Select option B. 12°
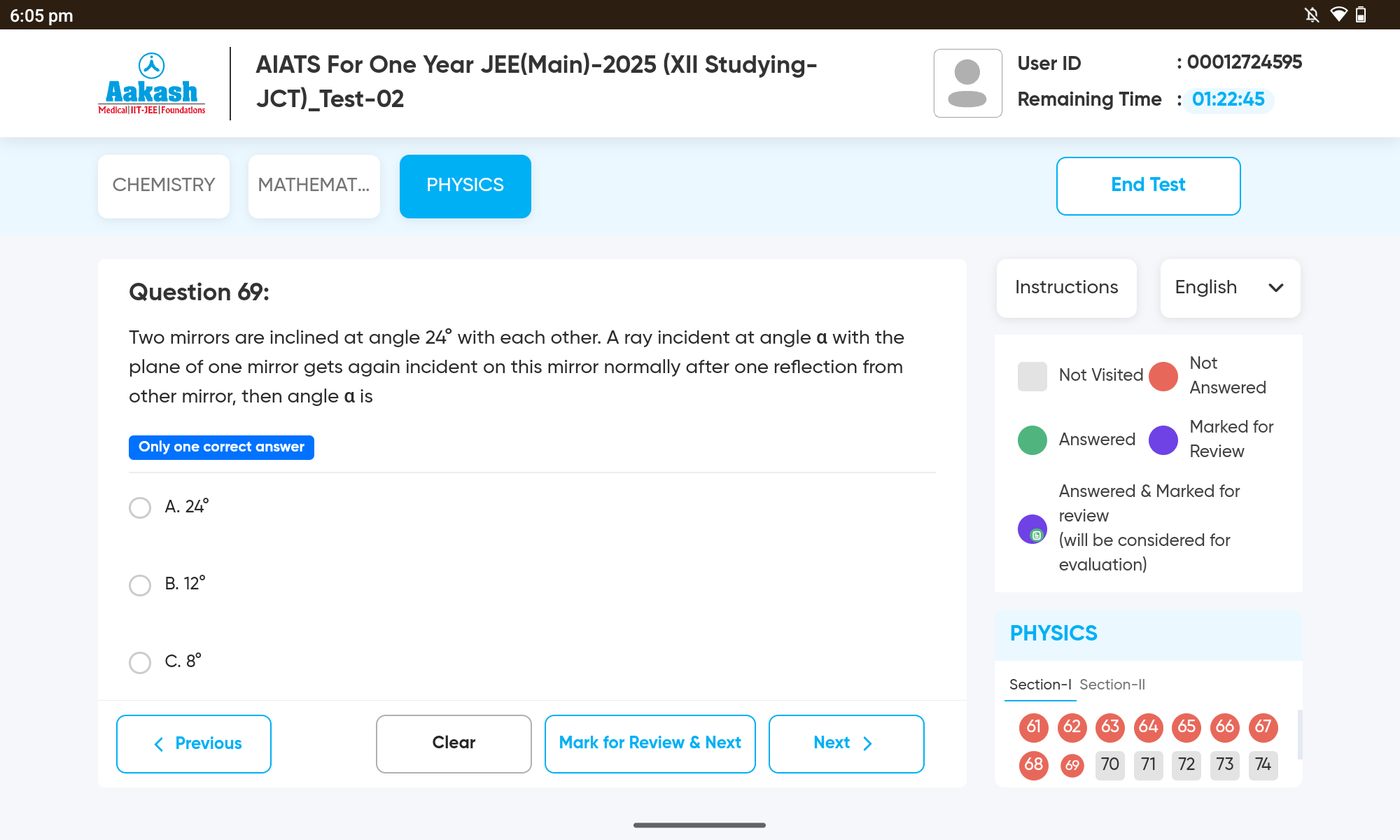Image resolution: width=1400 pixels, height=840 pixels. [x=140, y=584]
